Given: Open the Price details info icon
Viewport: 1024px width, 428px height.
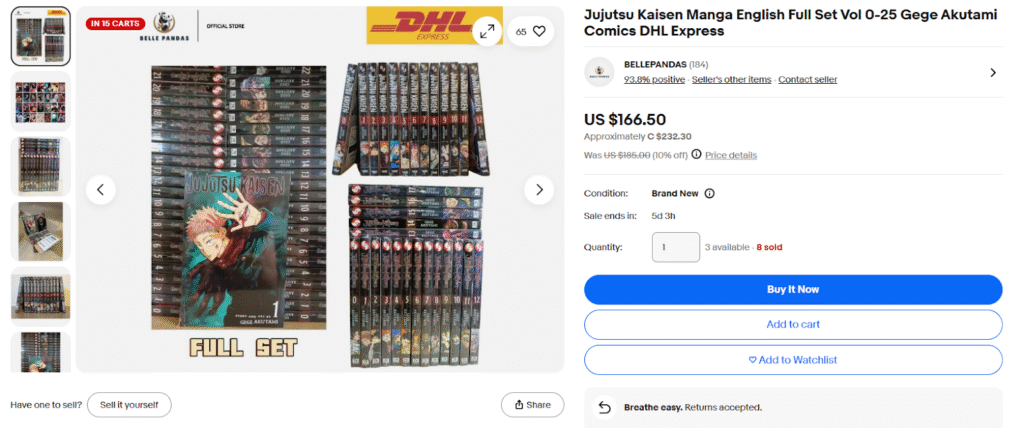Looking at the screenshot, I should (x=696, y=154).
